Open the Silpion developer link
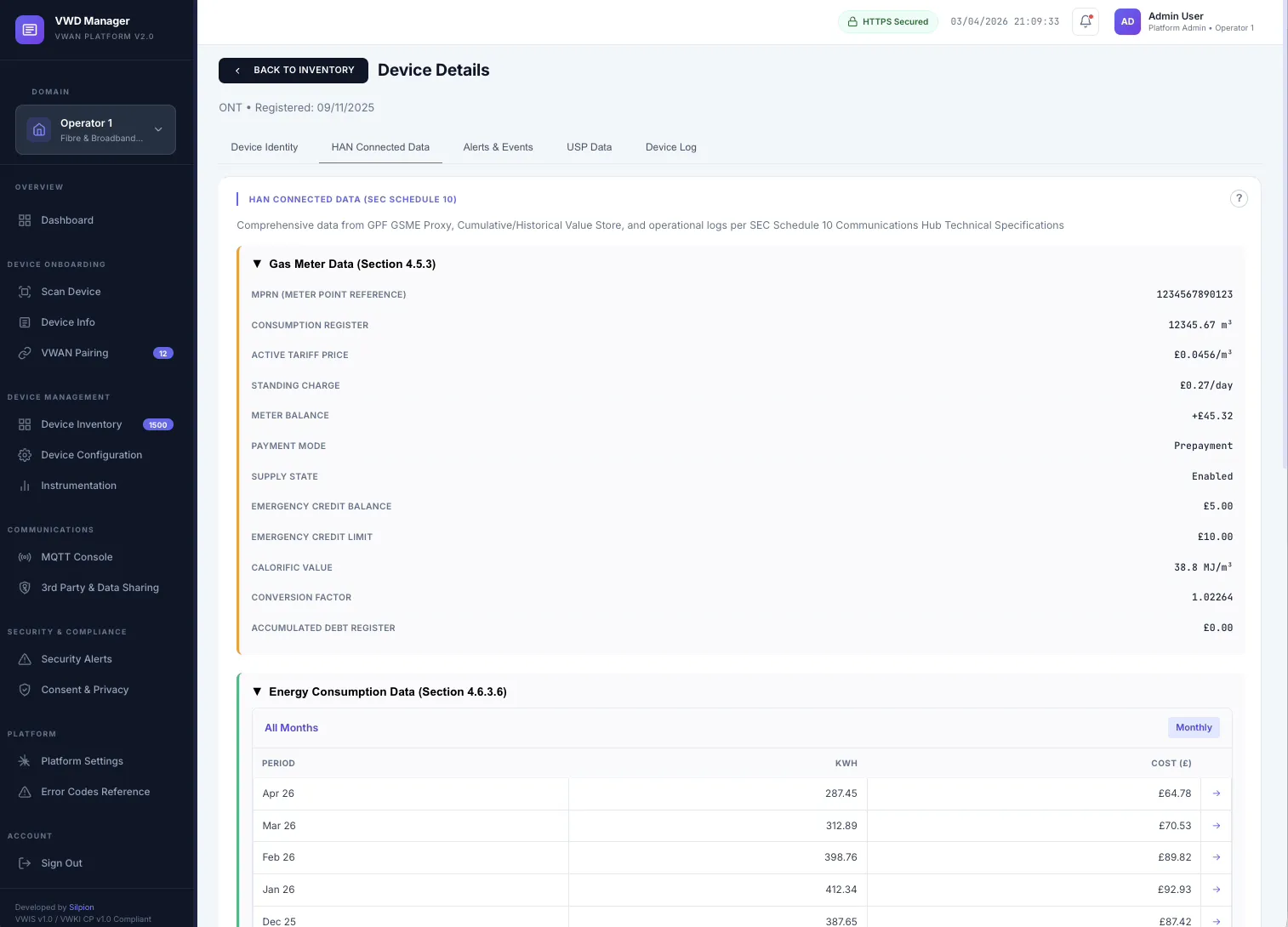 (81, 907)
